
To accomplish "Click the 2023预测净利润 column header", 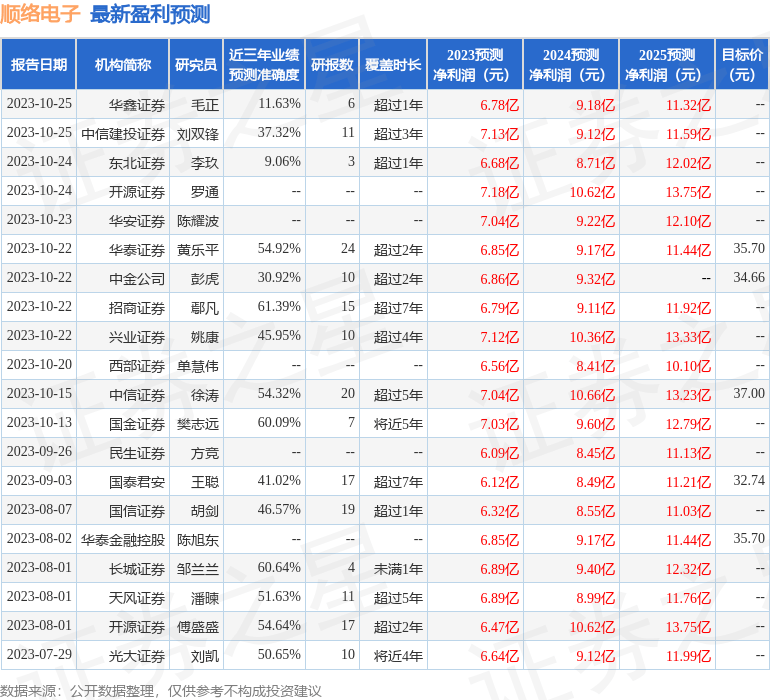I will tap(475, 64).
